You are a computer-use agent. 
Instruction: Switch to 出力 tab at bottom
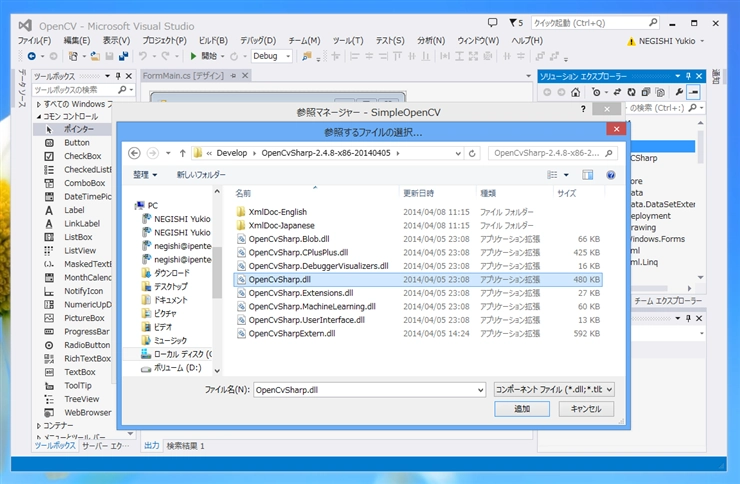point(151,445)
